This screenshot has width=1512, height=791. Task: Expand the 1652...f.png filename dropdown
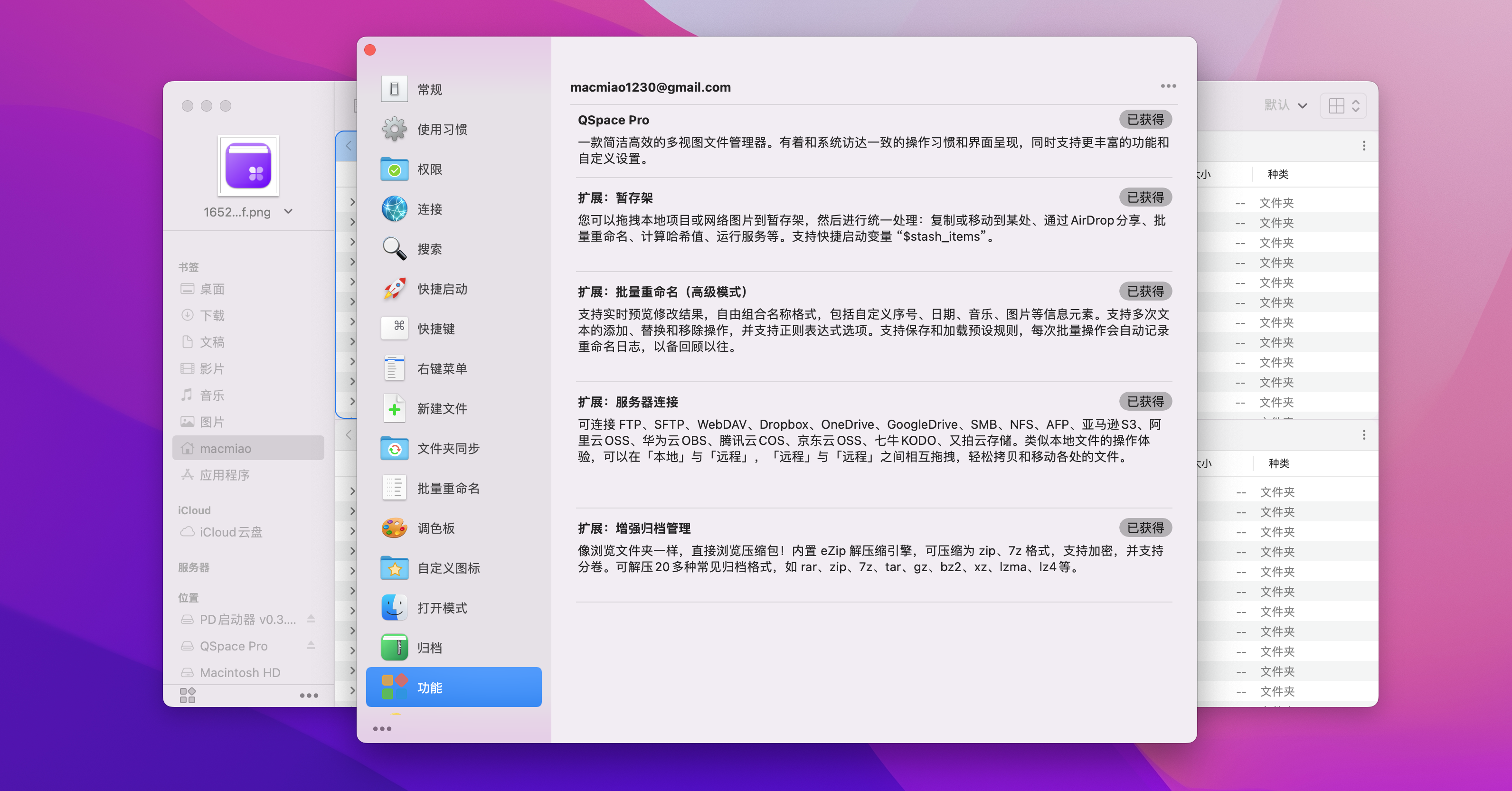288,211
